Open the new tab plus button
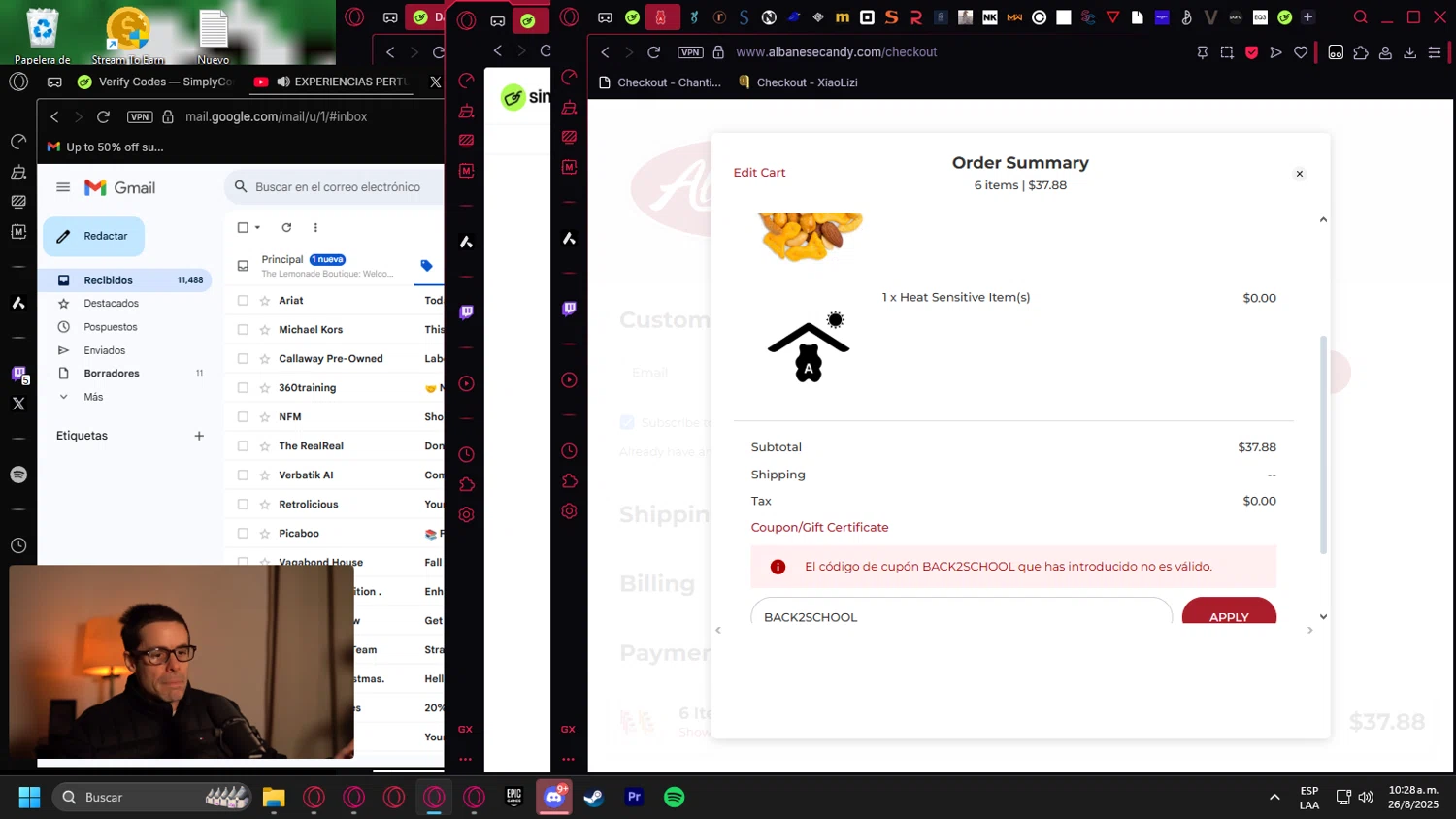The height and width of the screenshot is (819, 1456). click(1307, 17)
